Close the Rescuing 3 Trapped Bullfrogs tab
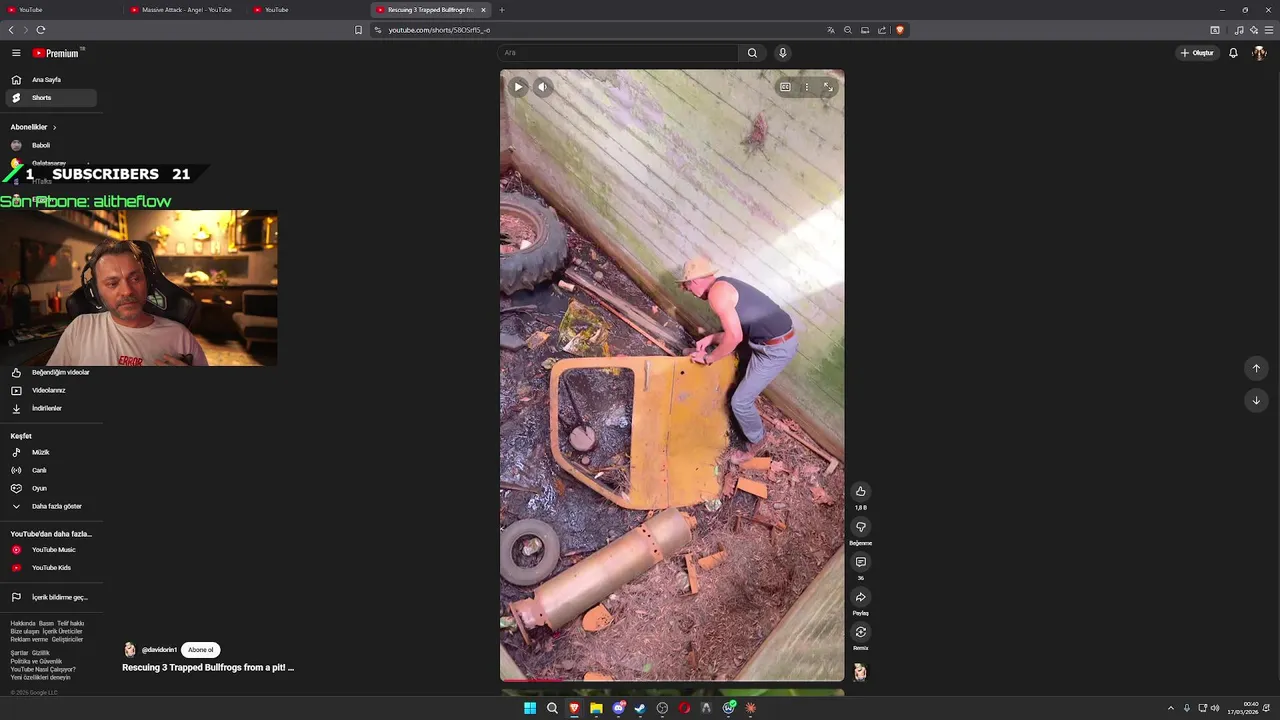 coord(483,10)
